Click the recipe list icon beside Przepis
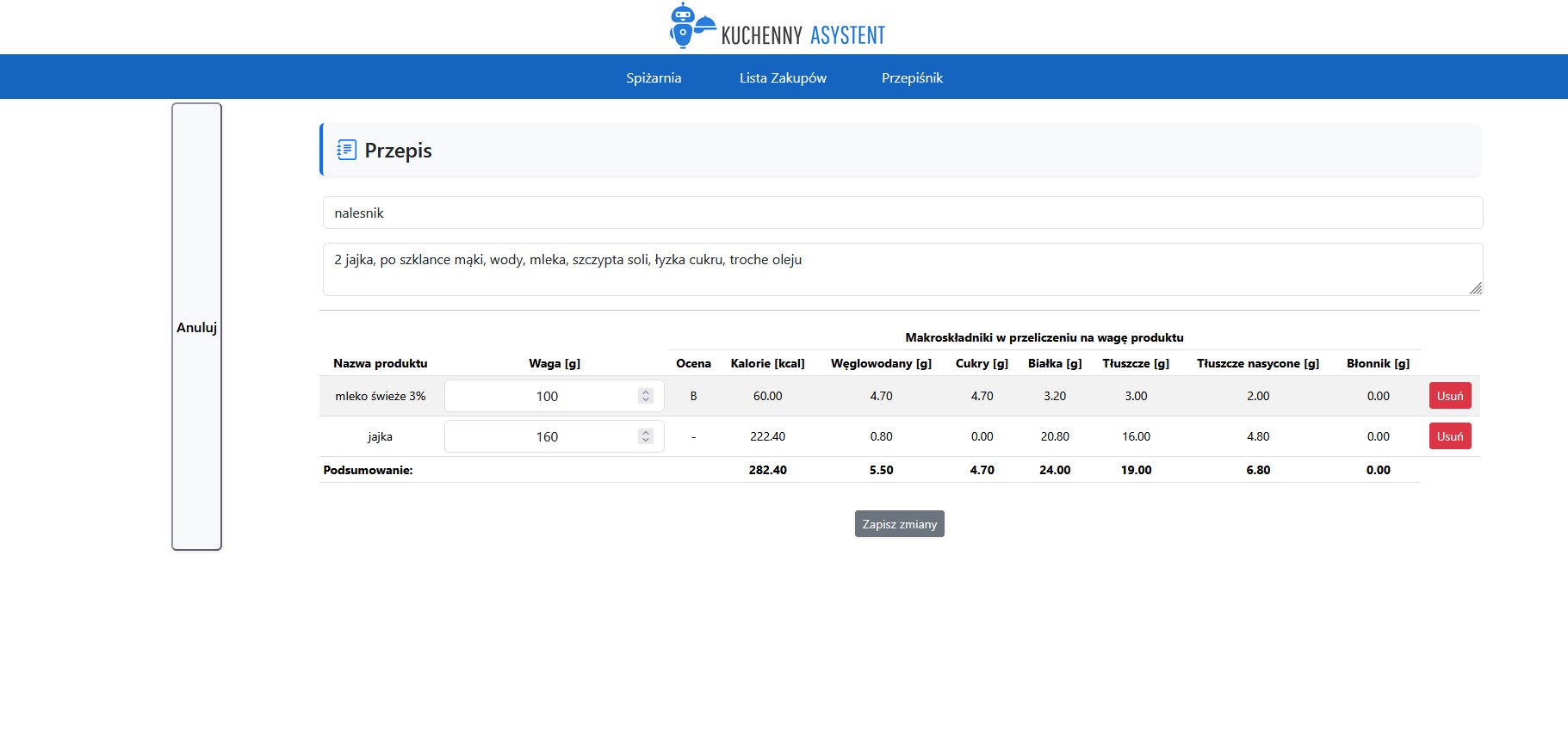The height and width of the screenshot is (747, 1568). 346,150
